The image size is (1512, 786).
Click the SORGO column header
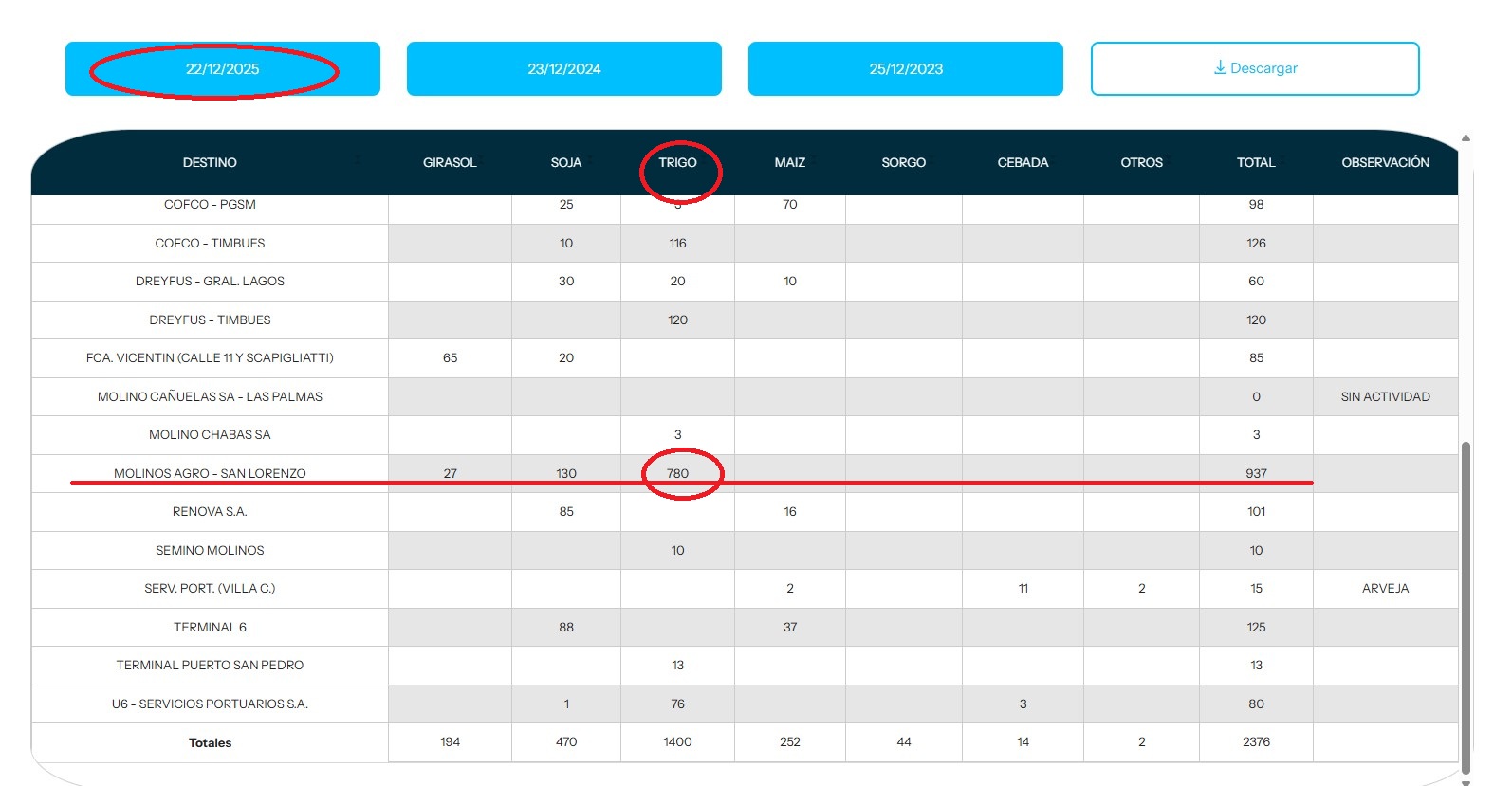click(x=903, y=162)
